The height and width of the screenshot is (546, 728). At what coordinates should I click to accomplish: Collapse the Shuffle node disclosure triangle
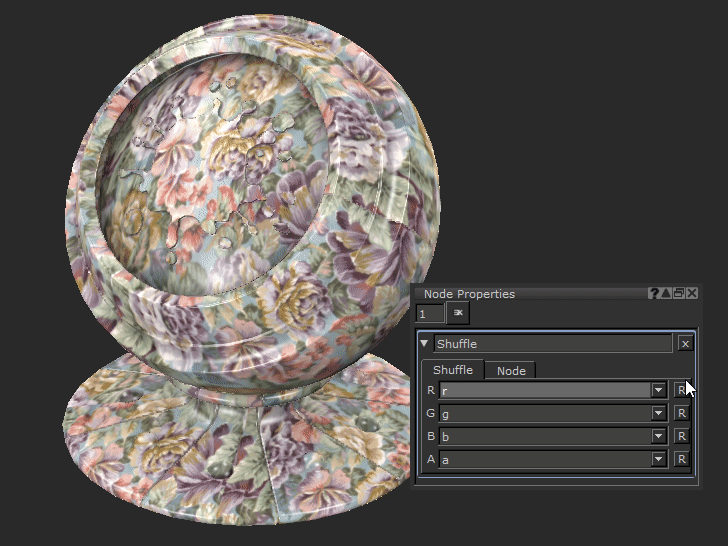424,344
